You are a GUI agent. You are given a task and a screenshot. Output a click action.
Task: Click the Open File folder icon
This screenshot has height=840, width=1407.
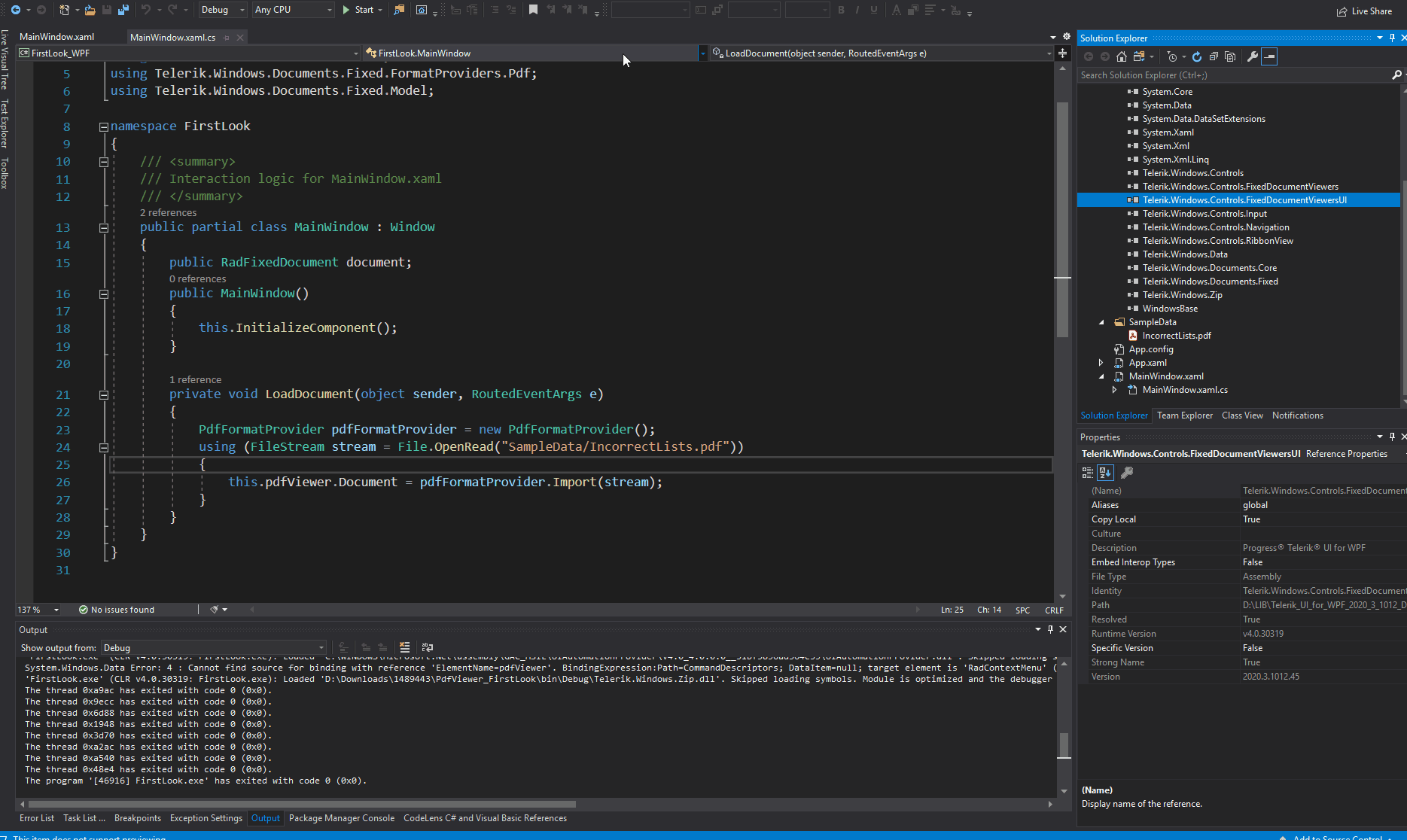(x=90, y=10)
